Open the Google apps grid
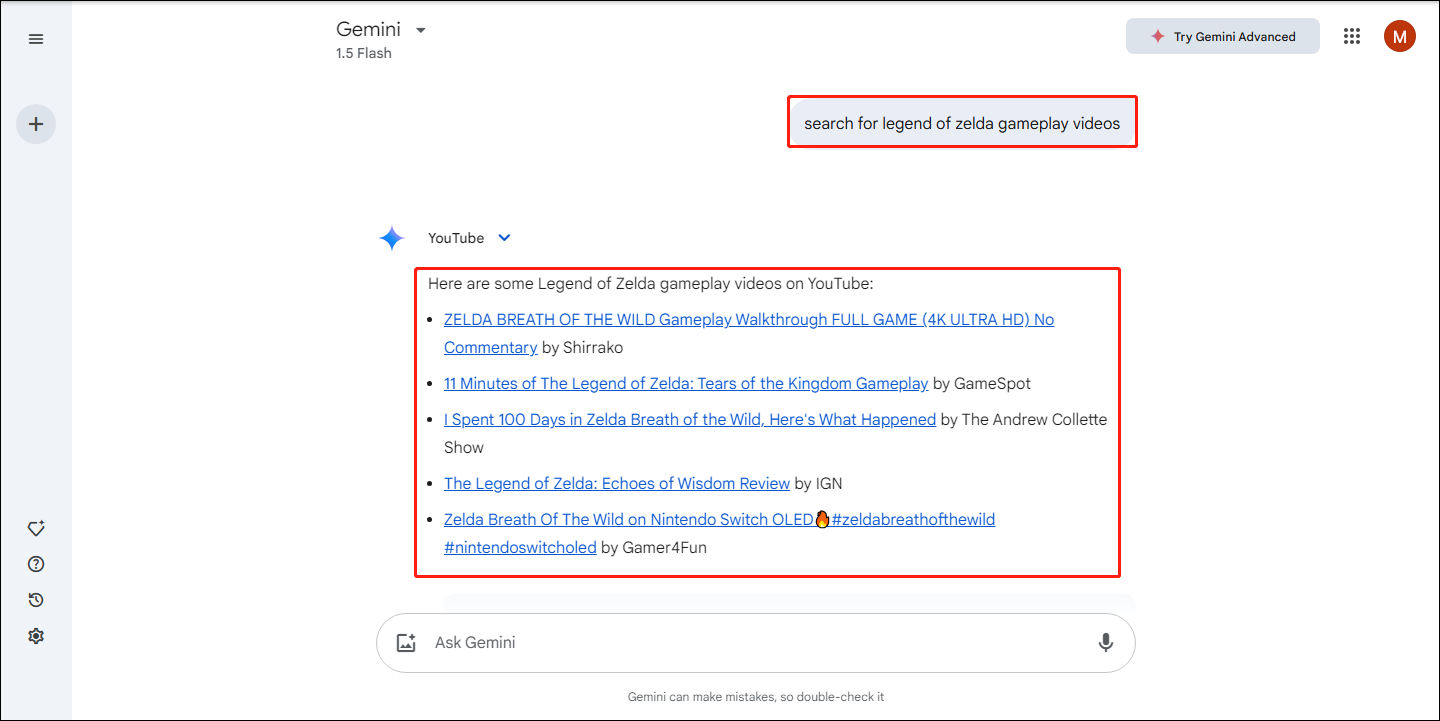Screen dimensions: 1440x721 (x=1352, y=37)
